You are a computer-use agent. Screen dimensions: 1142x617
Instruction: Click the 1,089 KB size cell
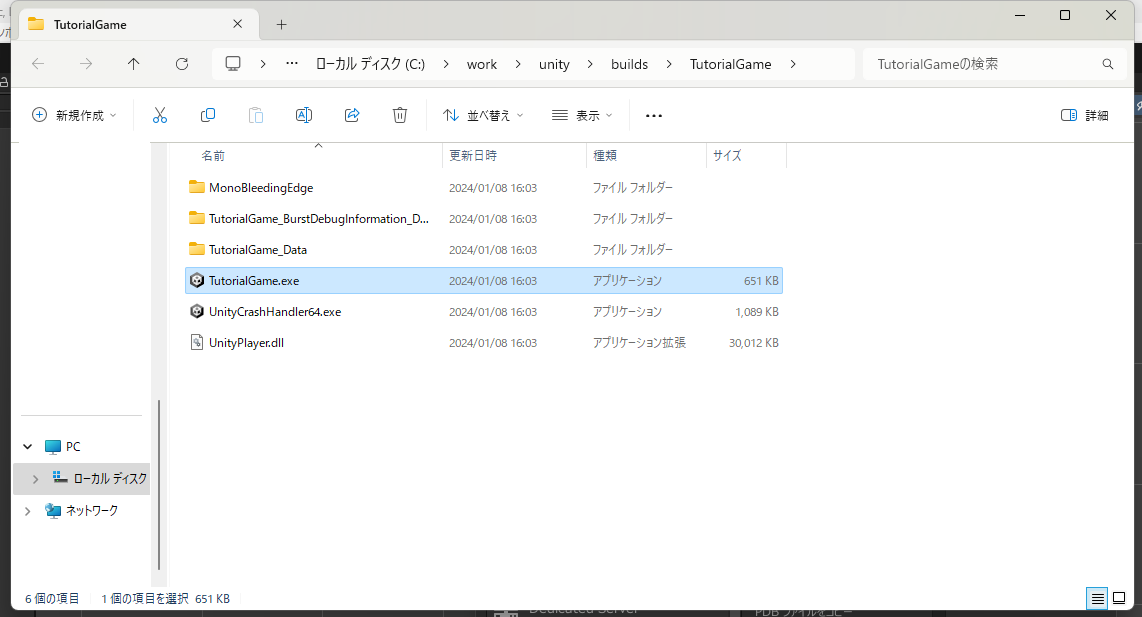coord(757,312)
